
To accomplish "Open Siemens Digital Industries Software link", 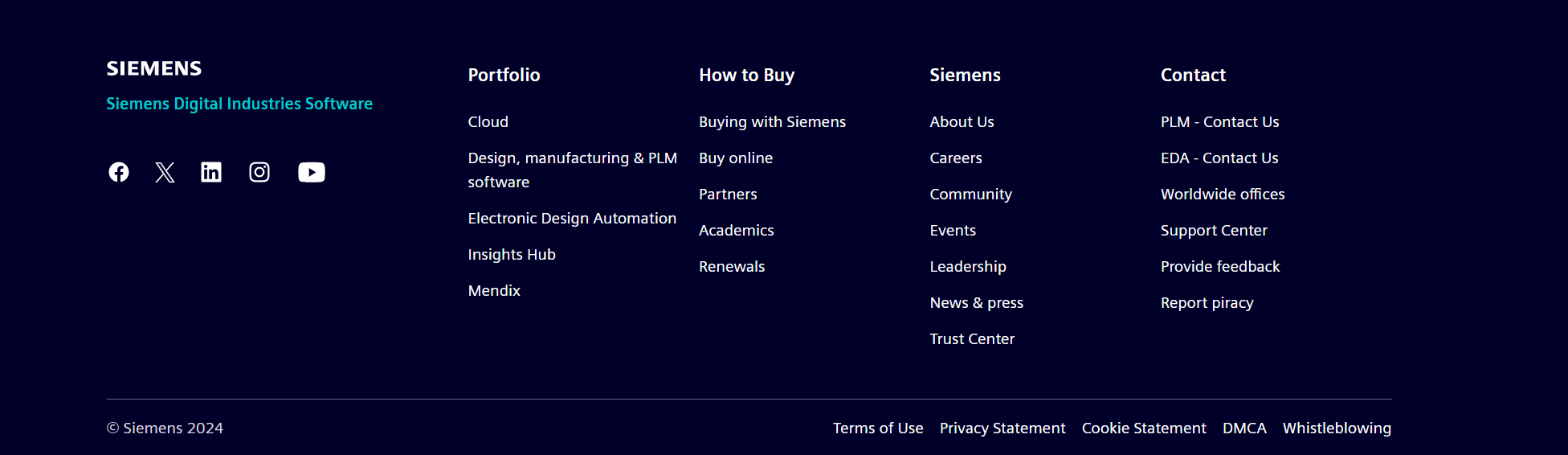I will click(239, 104).
